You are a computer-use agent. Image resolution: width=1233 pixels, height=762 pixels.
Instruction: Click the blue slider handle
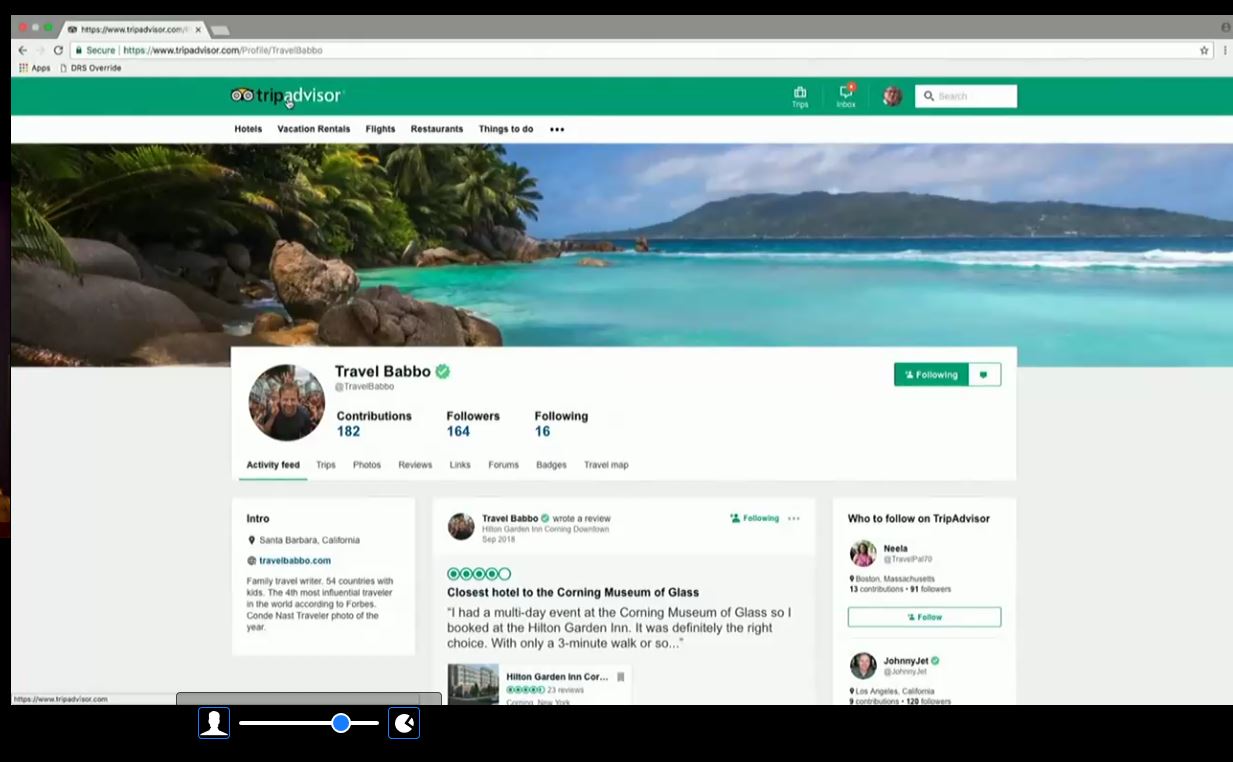(x=341, y=723)
